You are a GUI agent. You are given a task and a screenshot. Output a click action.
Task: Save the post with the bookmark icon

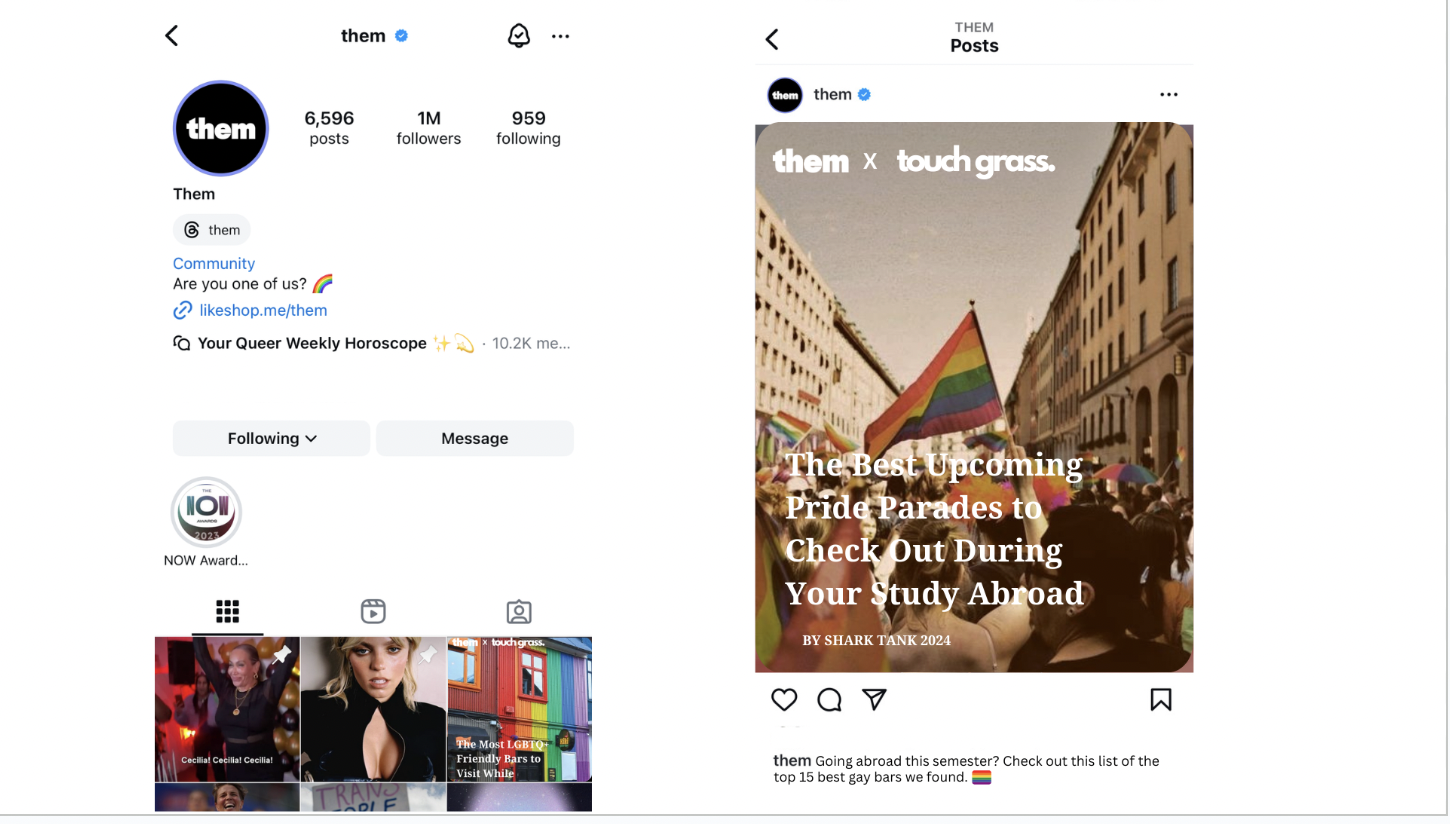click(1160, 699)
